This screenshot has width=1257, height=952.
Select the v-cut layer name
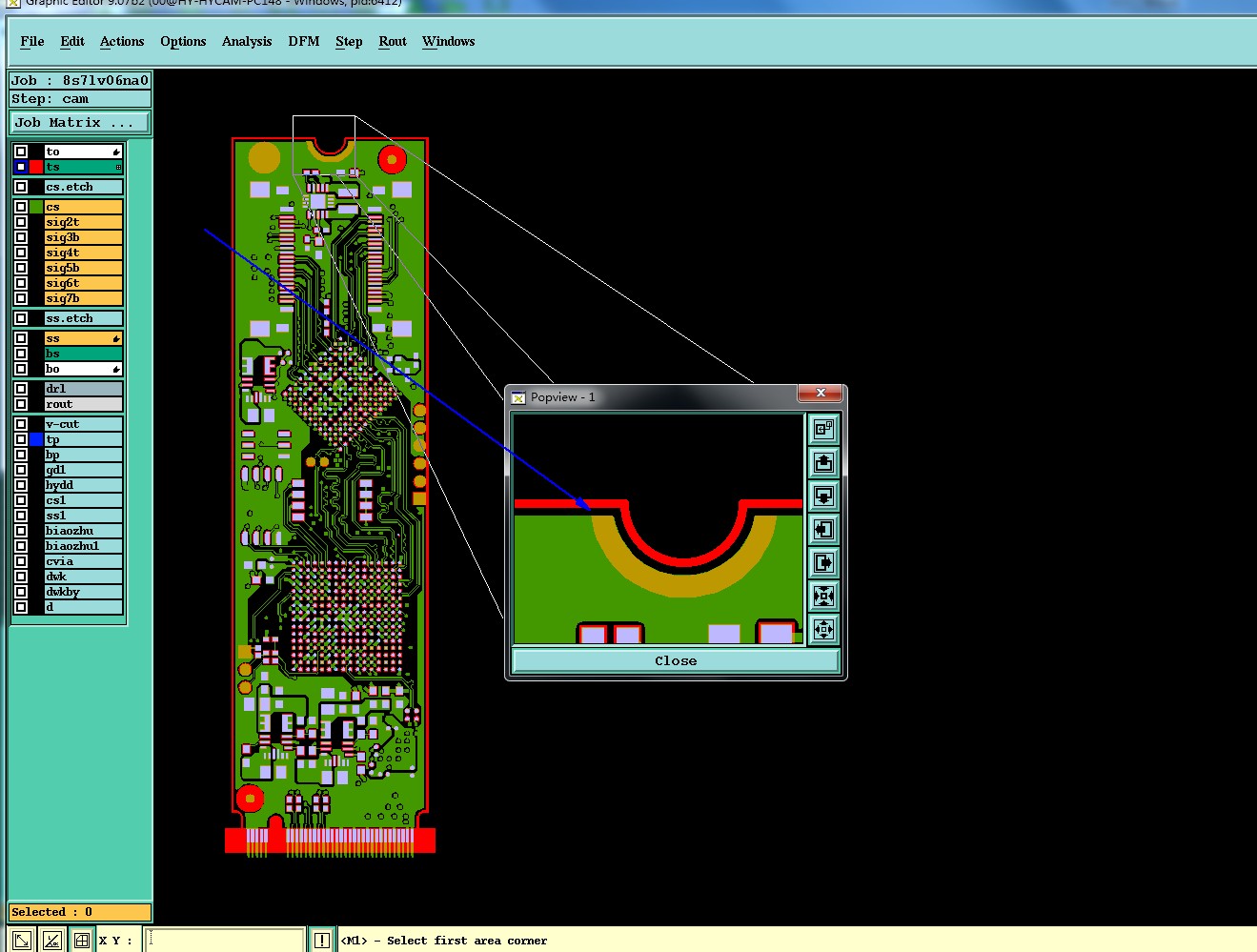point(84,424)
